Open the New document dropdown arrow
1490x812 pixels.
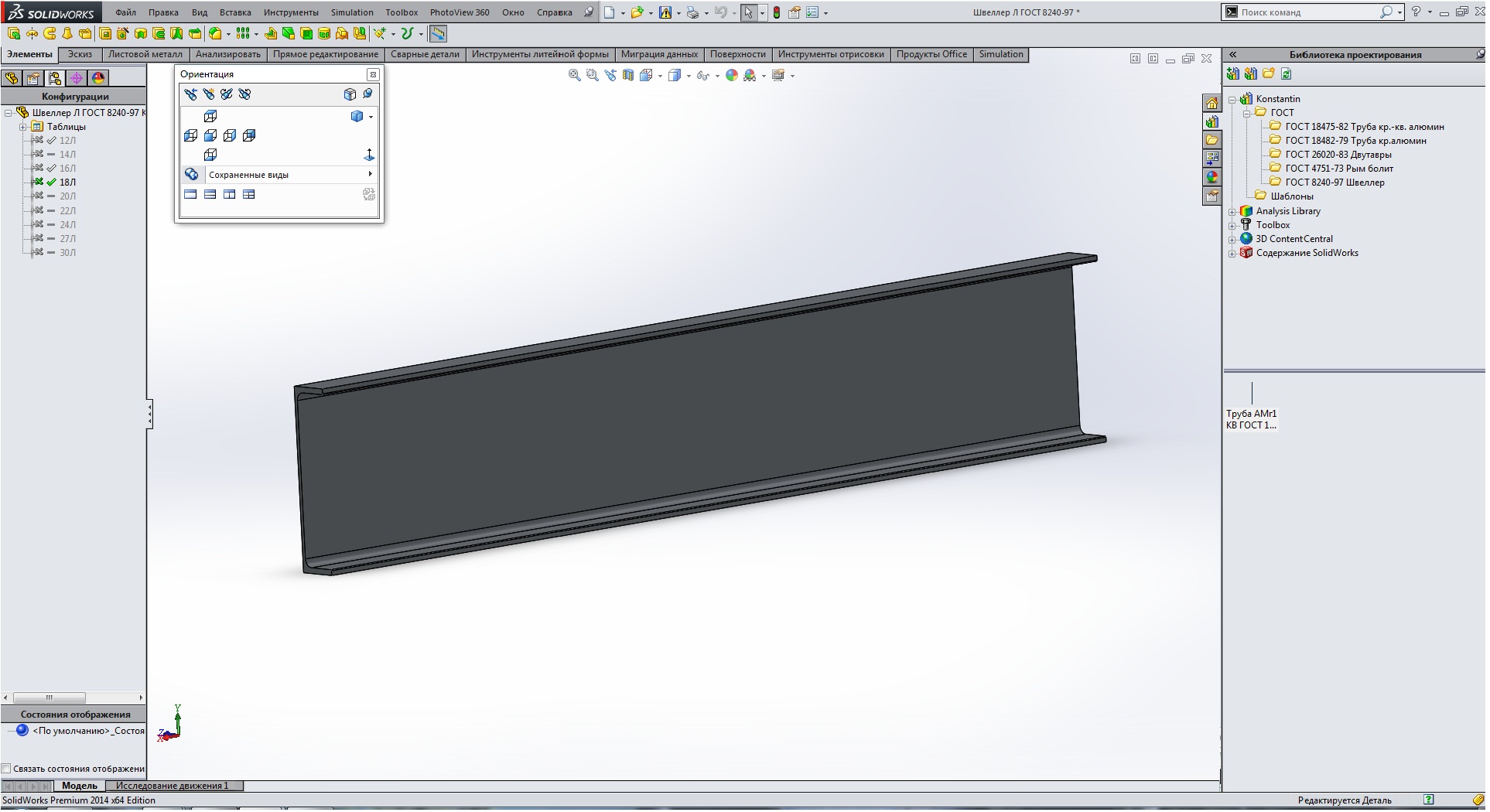pos(623,13)
